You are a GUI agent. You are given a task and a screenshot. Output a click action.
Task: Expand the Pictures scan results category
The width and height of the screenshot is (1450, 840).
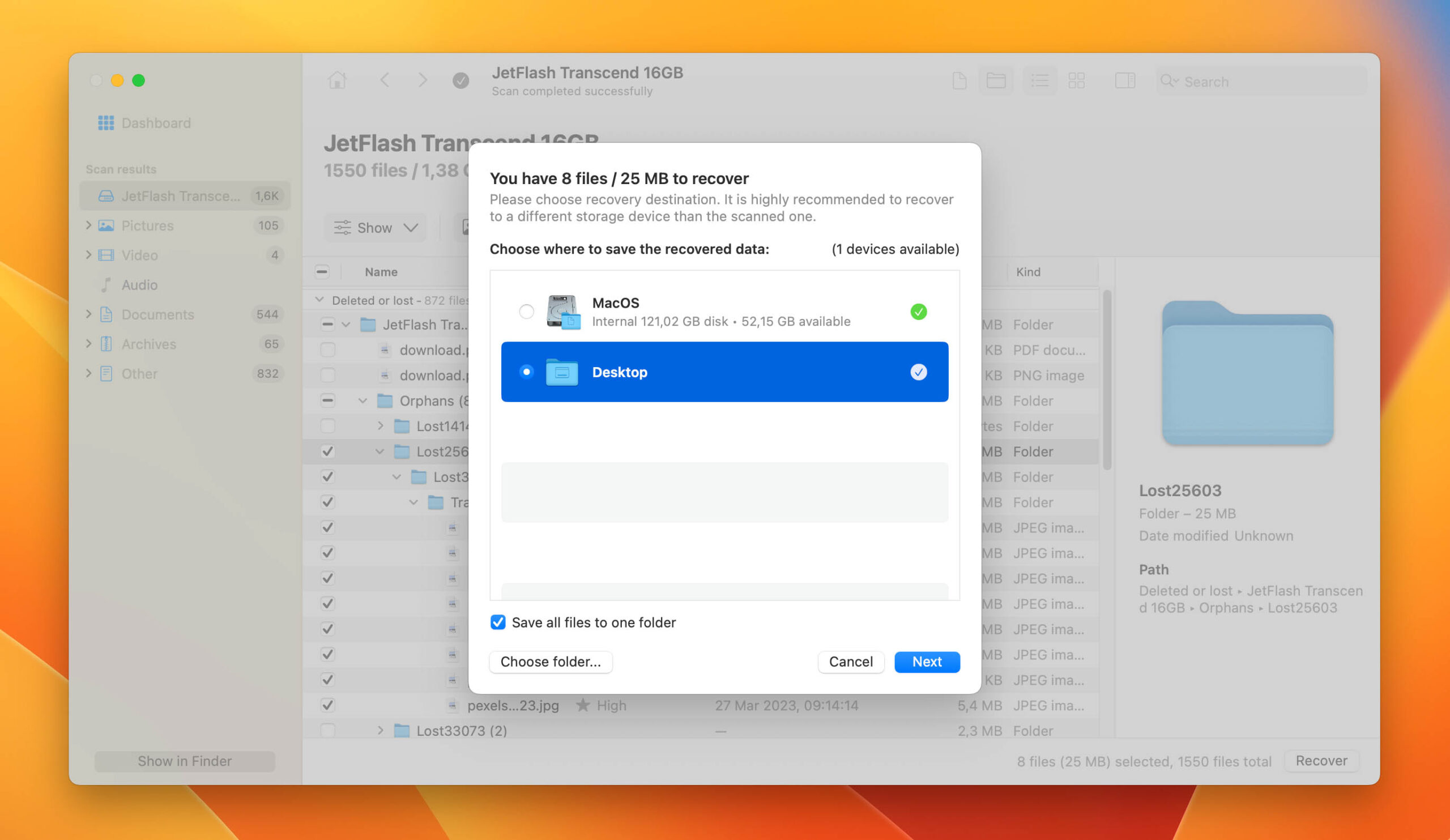click(x=89, y=225)
